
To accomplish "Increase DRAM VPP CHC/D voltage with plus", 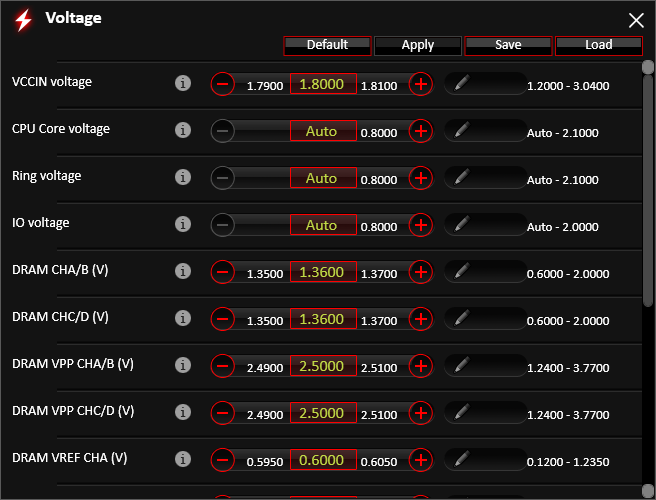I will point(421,413).
